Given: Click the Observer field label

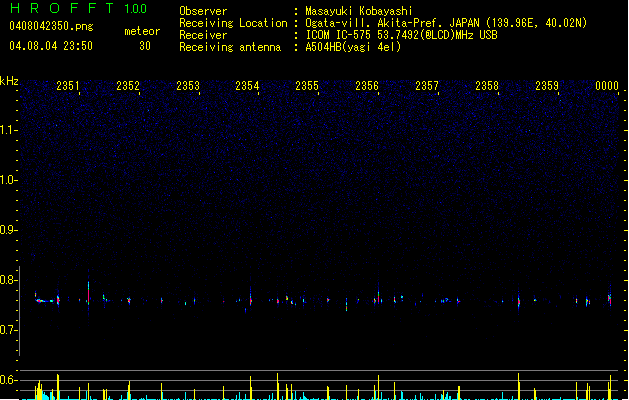Looking at the screenshot, I should (x=203, y=11).
